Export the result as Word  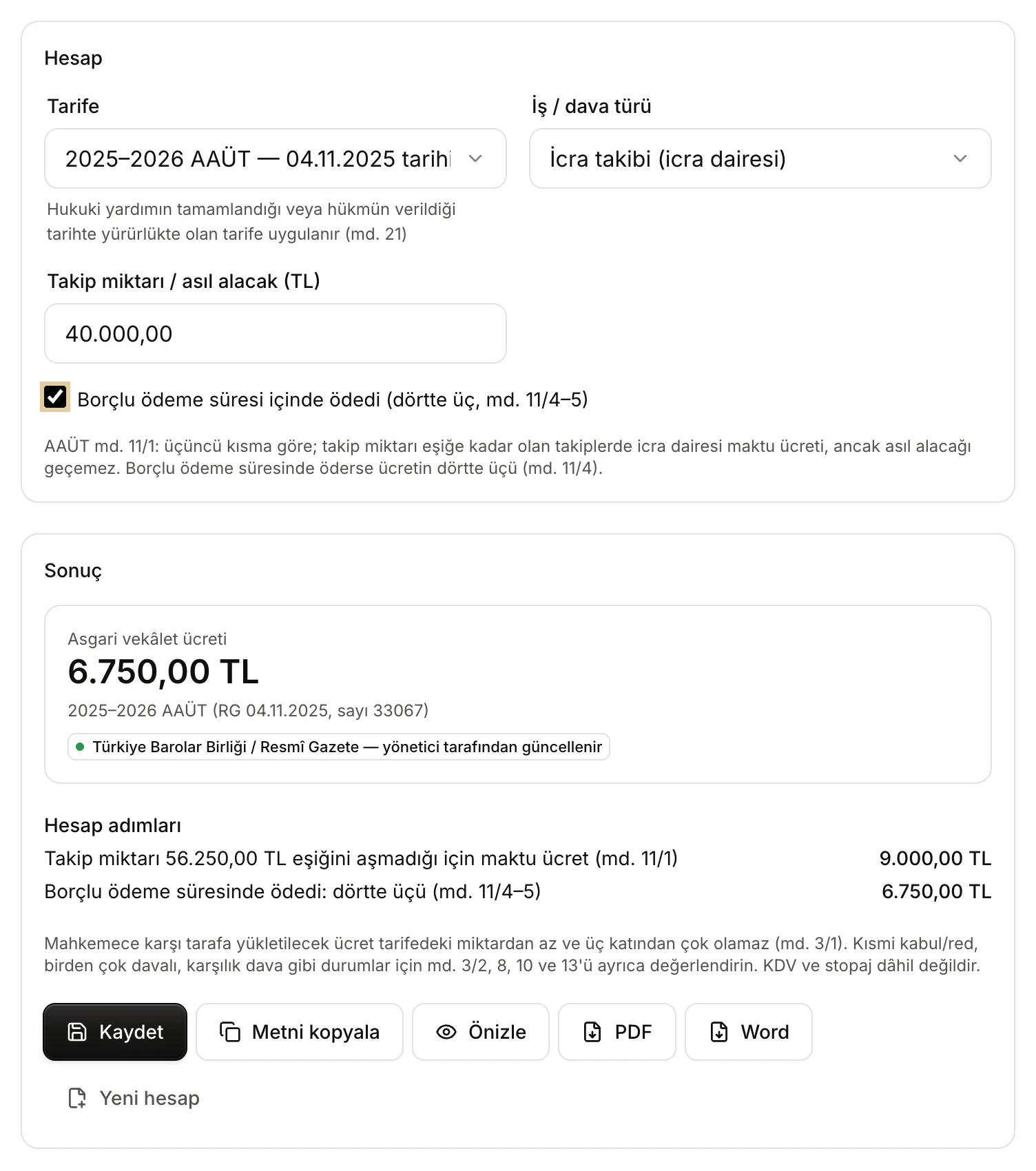pyautogui.click(x=749, y=1032)
